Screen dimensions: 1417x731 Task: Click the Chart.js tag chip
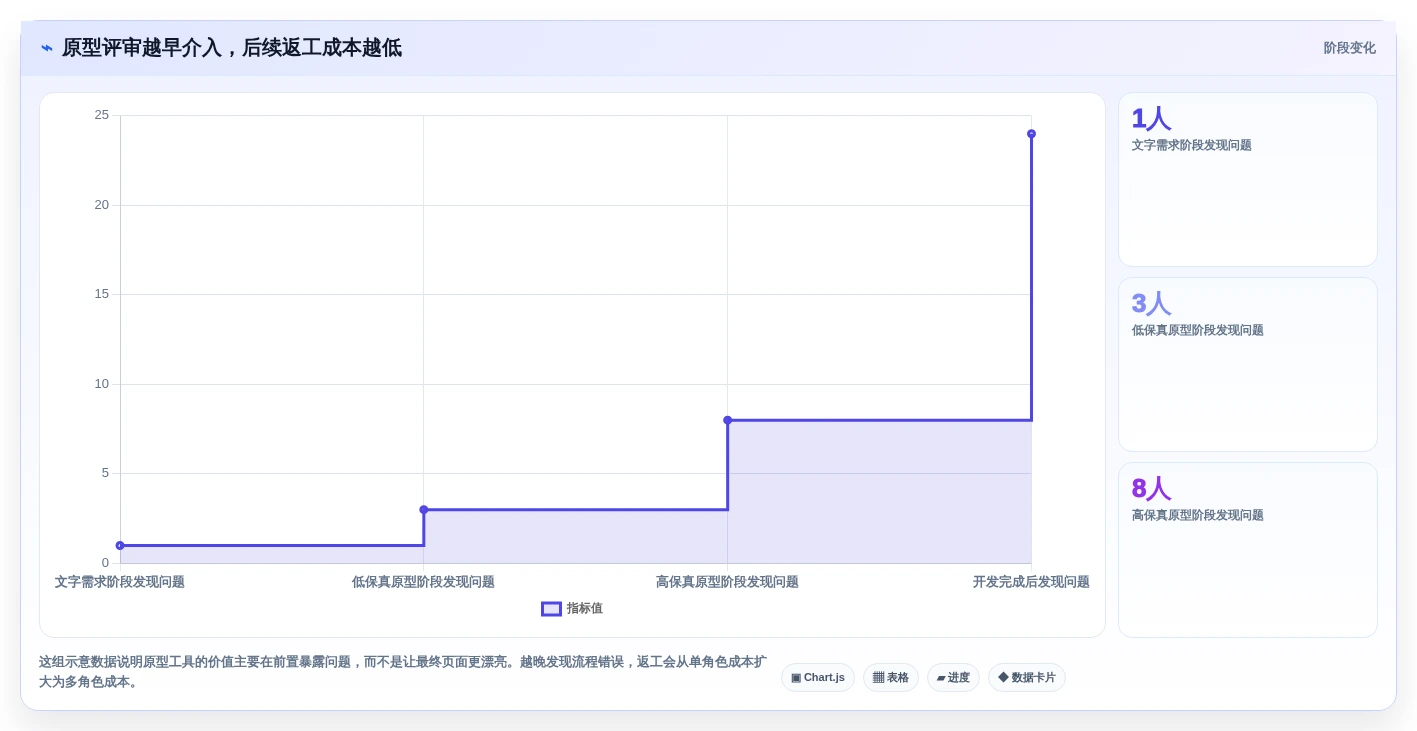tap(818, 677)
